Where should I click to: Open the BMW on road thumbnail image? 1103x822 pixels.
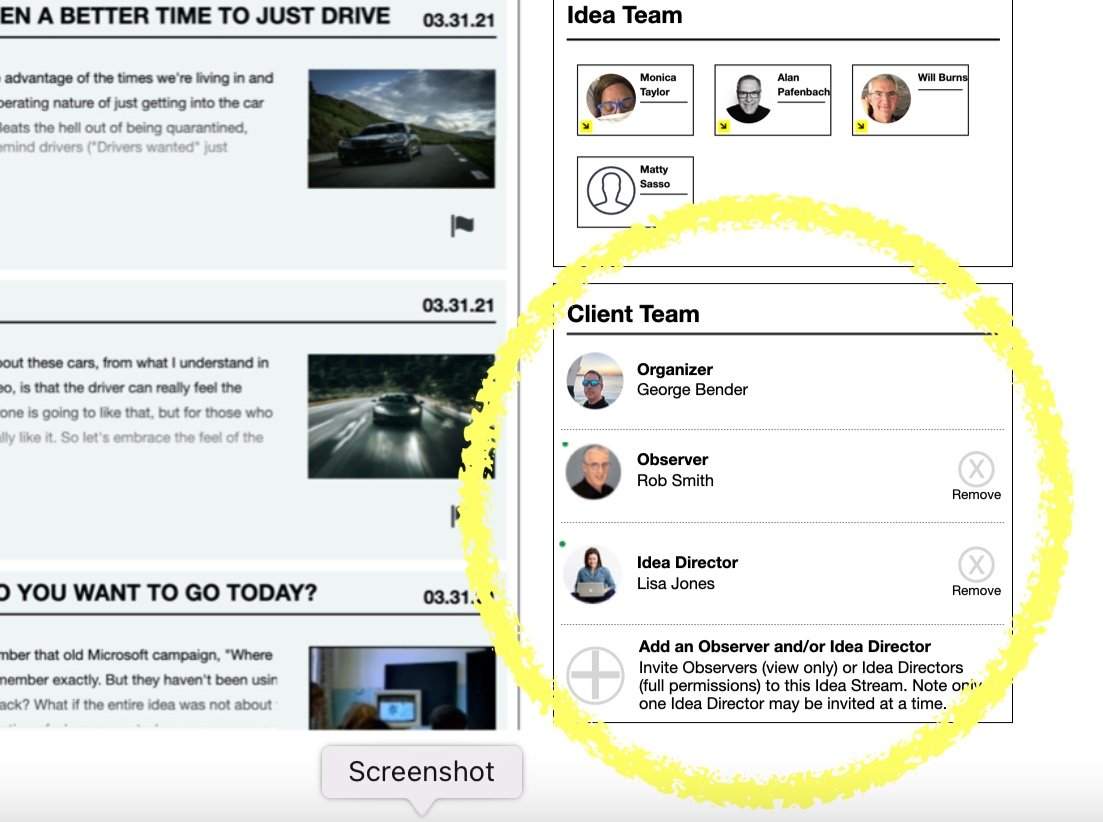point(402,129)
